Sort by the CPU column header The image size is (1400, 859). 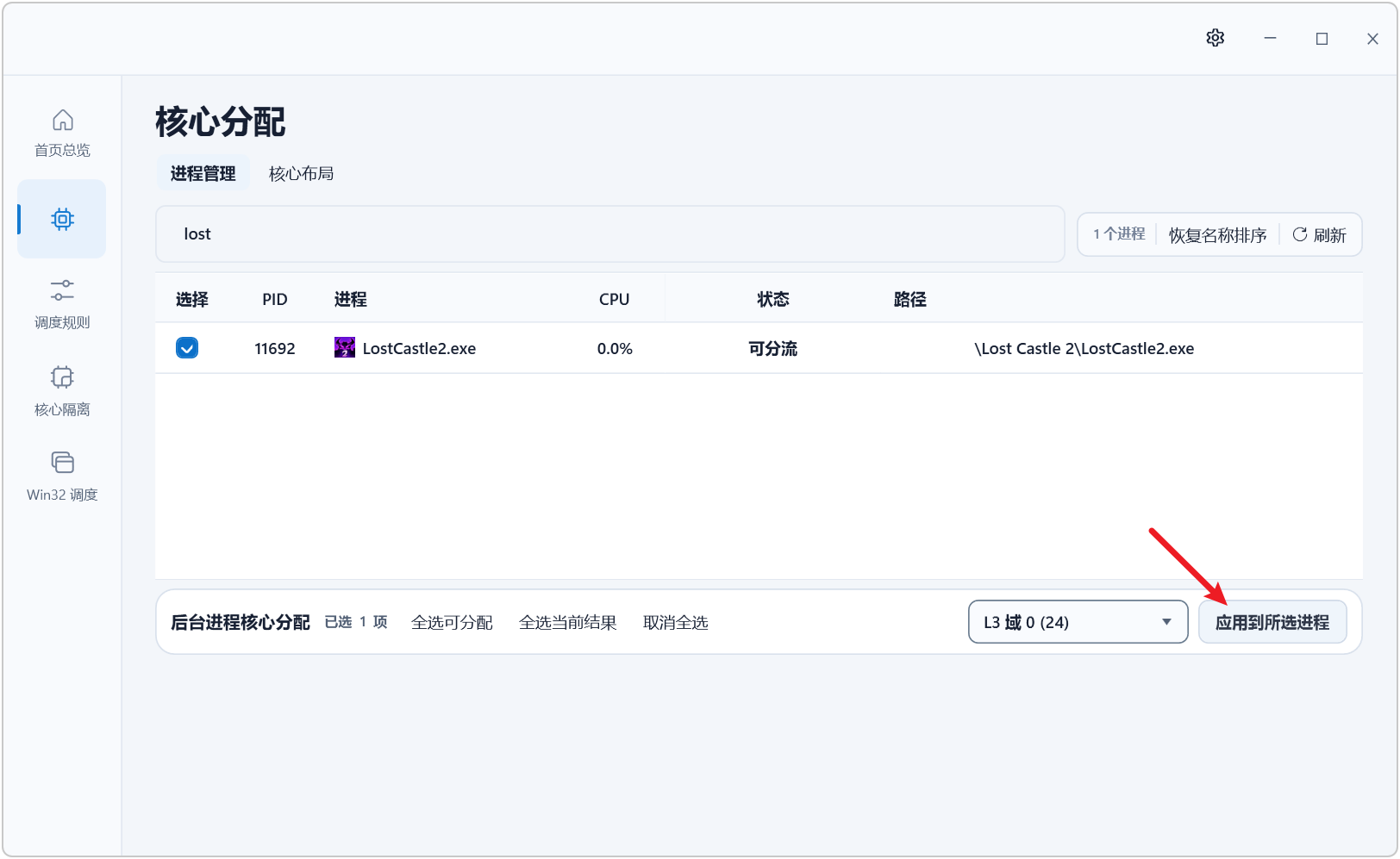[x=614, y=299]
